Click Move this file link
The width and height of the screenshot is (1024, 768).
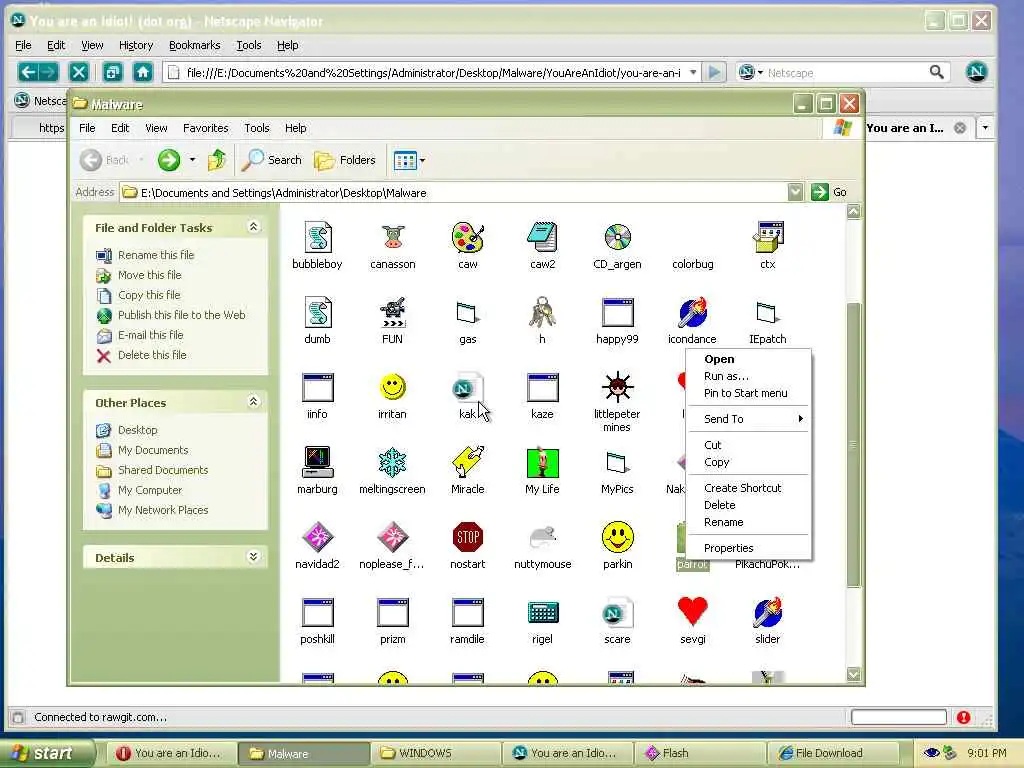tap(150, 275)
